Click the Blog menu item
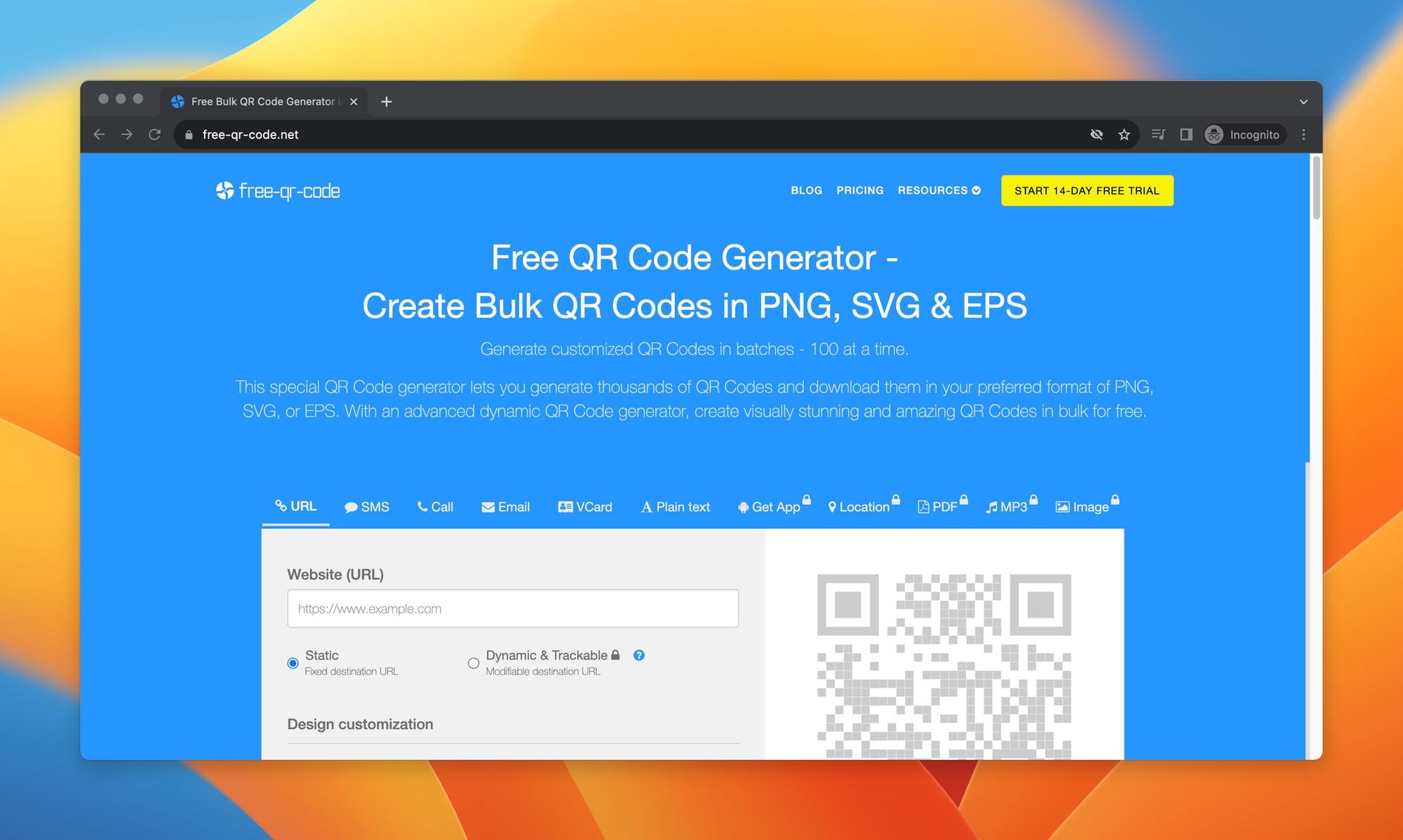This screenshot has width=1403, height=840. 807,190
